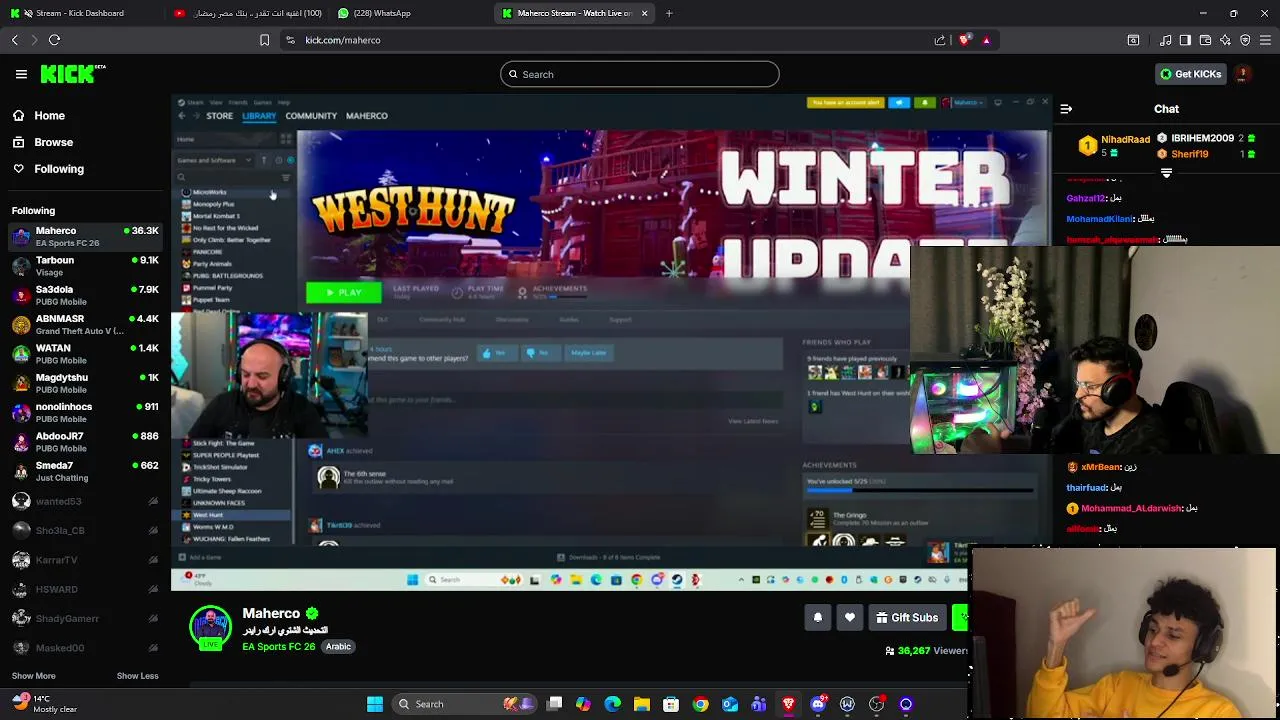Bookmark this page icon

pyautogui.click(x=264, y=40)
